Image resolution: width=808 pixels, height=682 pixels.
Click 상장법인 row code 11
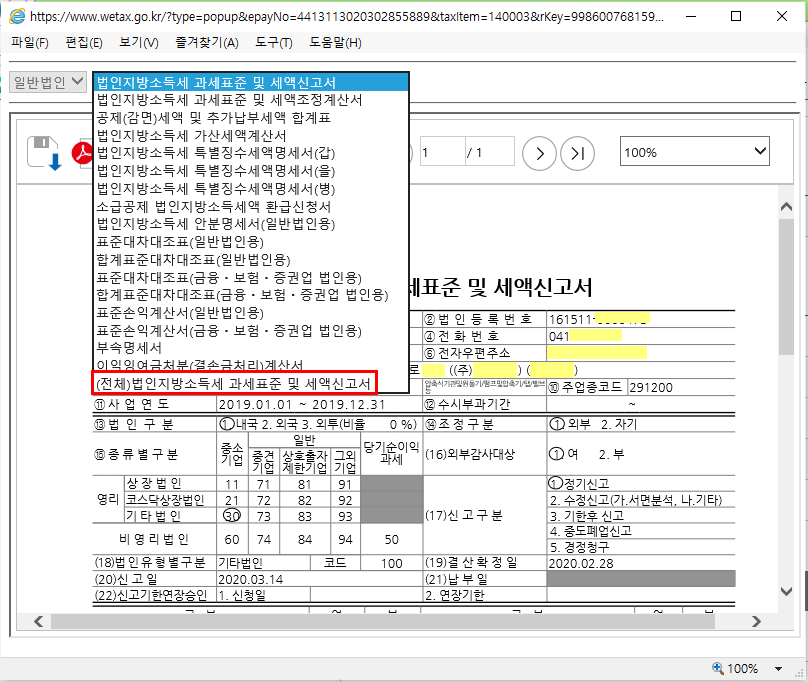click(232, 485)
